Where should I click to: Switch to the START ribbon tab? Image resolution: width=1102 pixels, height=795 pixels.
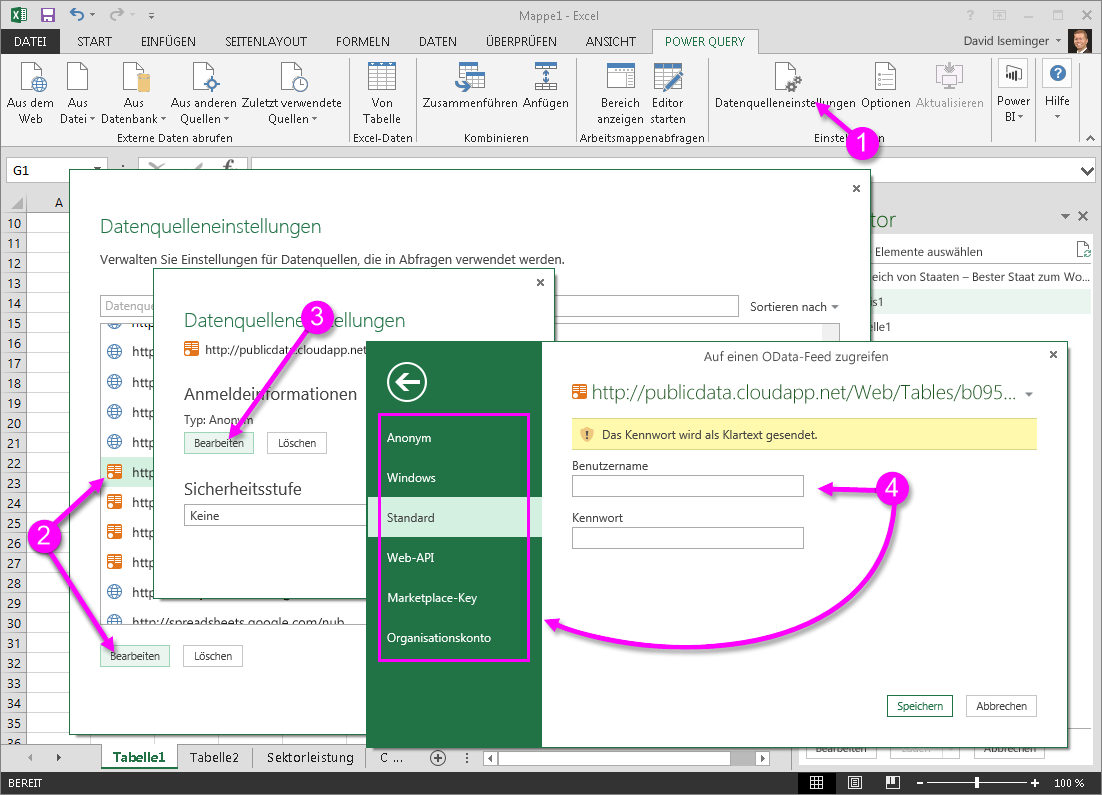click(94, 41)
